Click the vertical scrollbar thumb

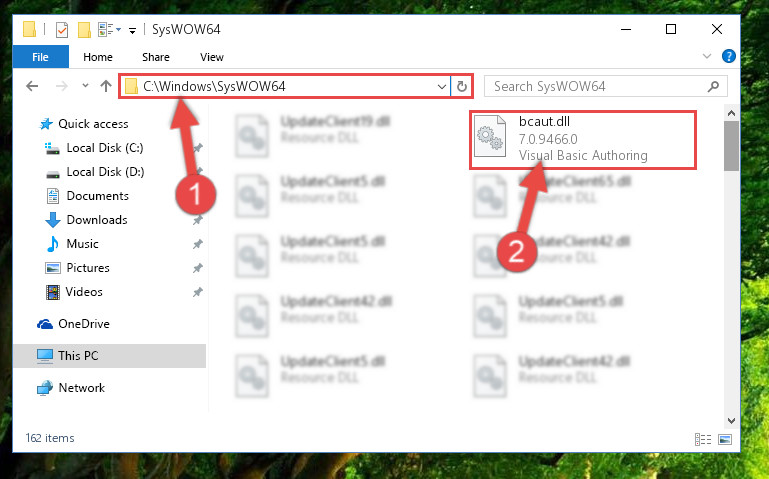pyautogui.click(x=731, y=146)
